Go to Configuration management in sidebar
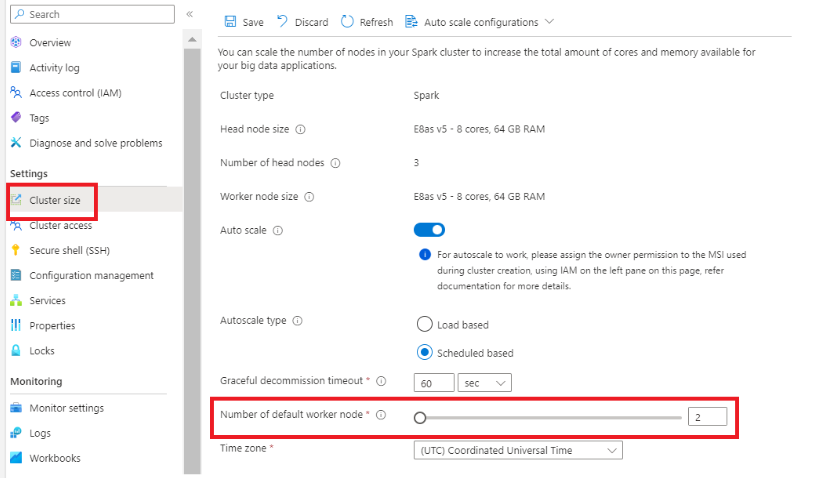Screen dimensions: 814x478 [91, 276]
